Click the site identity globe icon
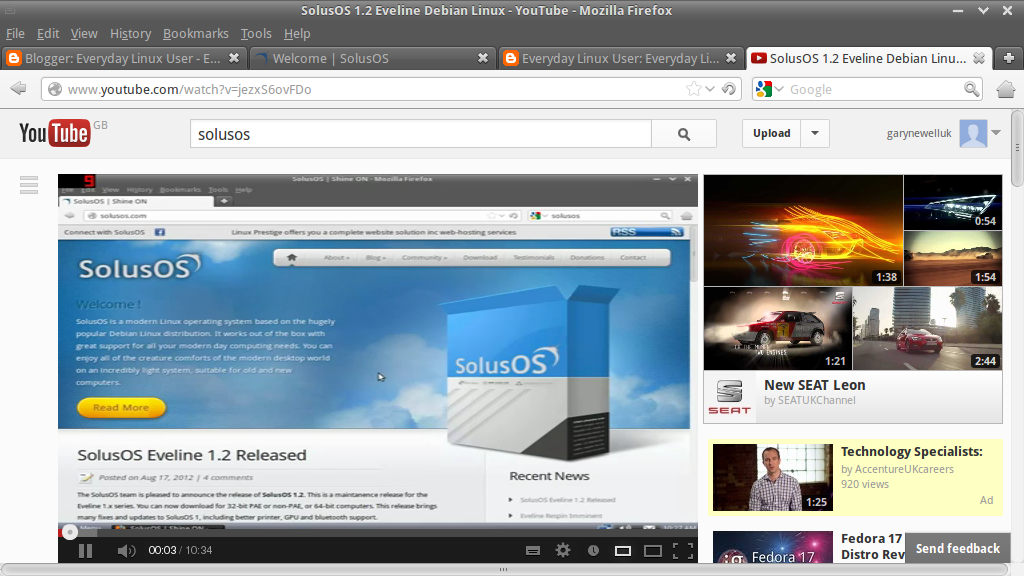 56,89
